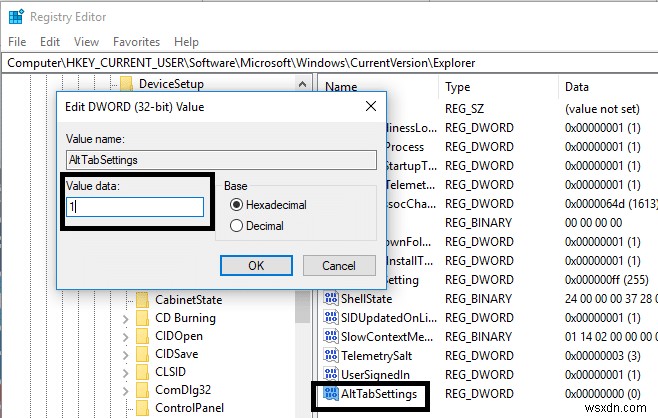
Task: Open the Favorites menu
Action: click(136, 42)
